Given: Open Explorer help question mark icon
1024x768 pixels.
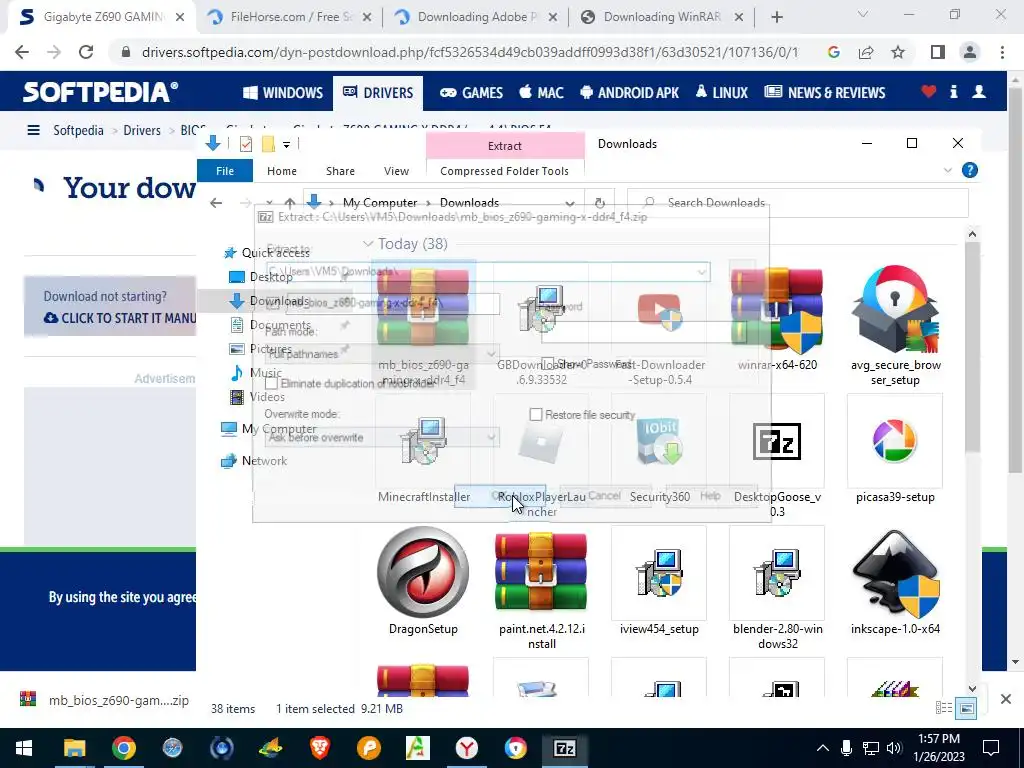Looking at the screenshot, I should tap(970, 170).
